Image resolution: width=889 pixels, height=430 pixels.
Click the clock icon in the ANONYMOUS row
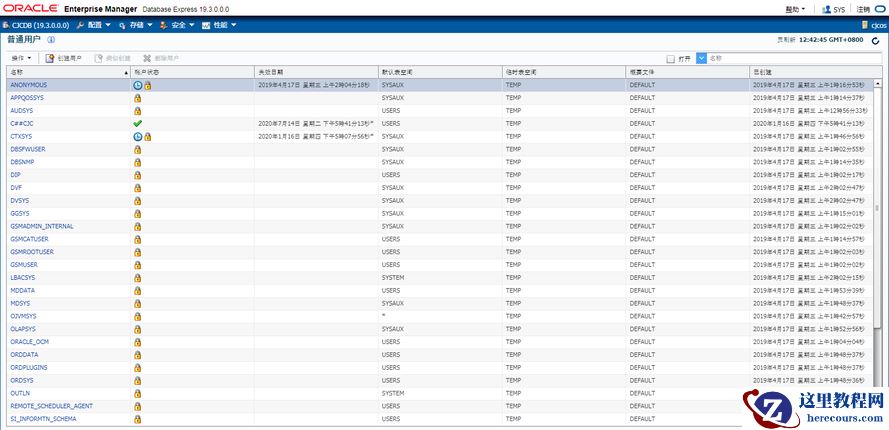pyautogui.click(x=137, y=85)
